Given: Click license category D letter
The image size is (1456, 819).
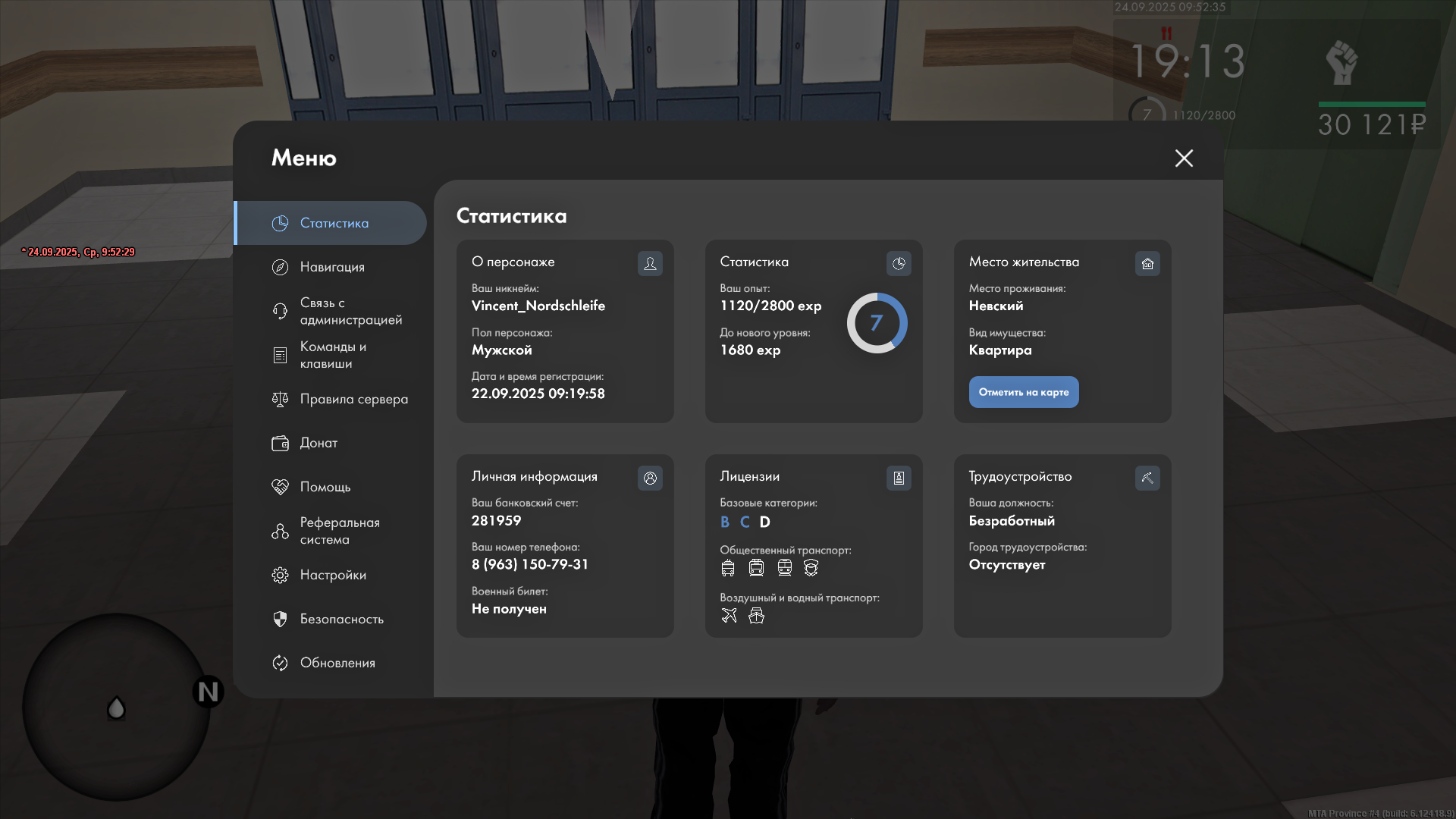Looking at the screenshot, I should (764, 522).
